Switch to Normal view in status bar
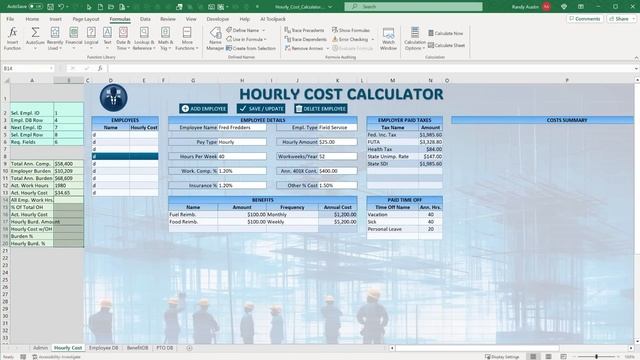The image size is (640, 360). pyautogui.click(x=533, y=357)
